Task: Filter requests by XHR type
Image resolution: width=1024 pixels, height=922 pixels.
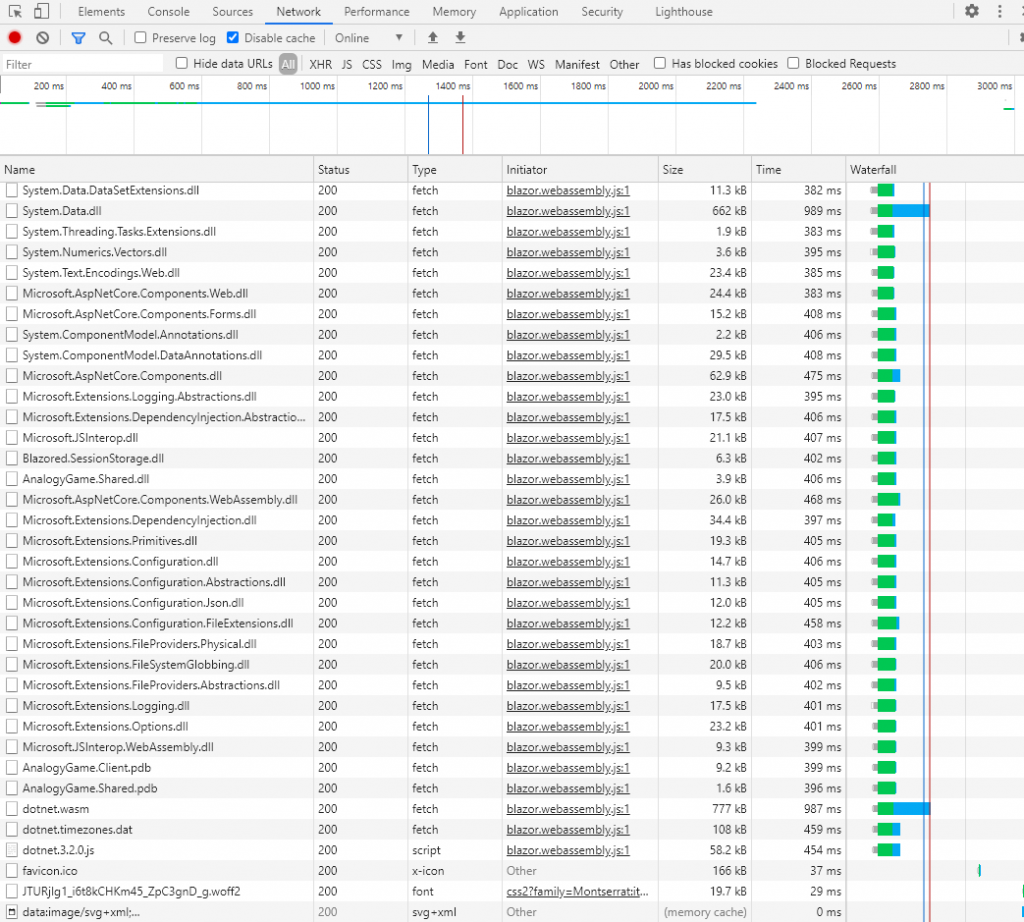Action: pos(320,64)
